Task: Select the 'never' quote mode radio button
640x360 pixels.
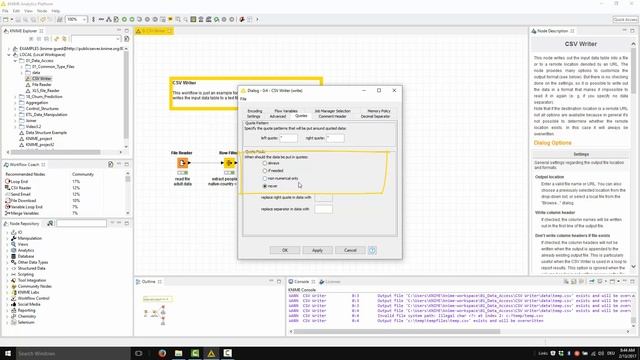Action: click(x=265, y=186)
